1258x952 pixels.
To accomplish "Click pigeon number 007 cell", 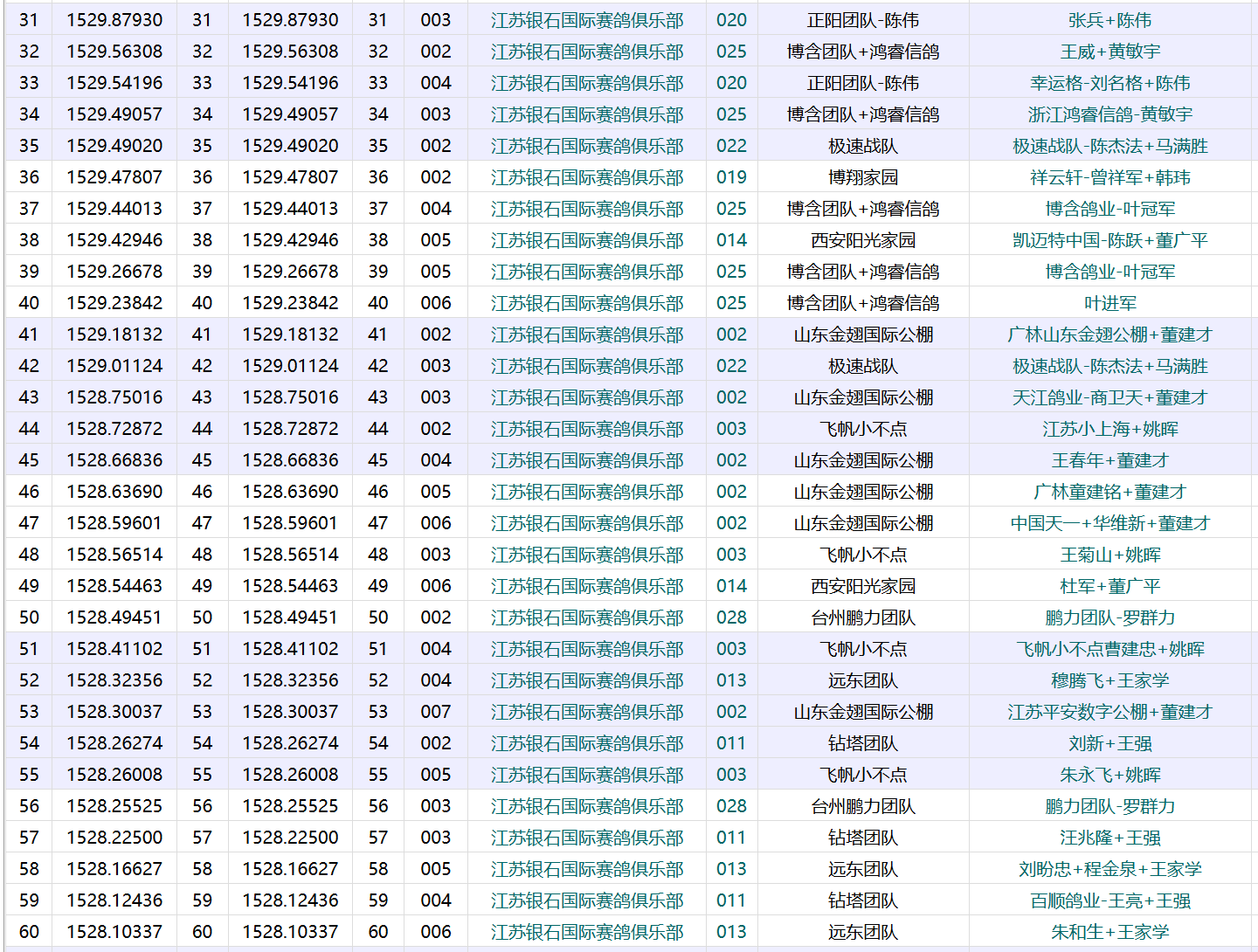I will (436, 712).
